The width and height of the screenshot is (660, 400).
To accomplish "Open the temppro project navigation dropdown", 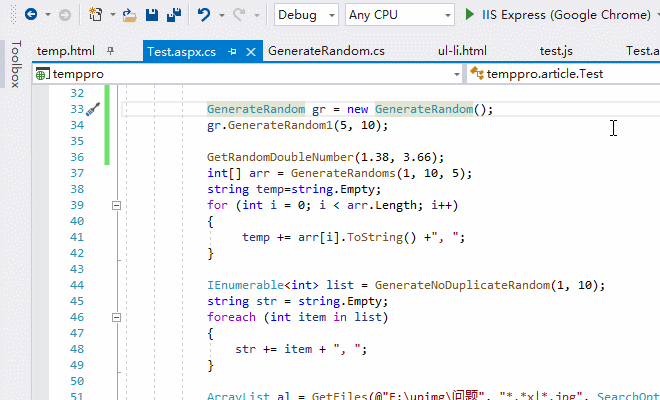I will (x=248, y=74).
